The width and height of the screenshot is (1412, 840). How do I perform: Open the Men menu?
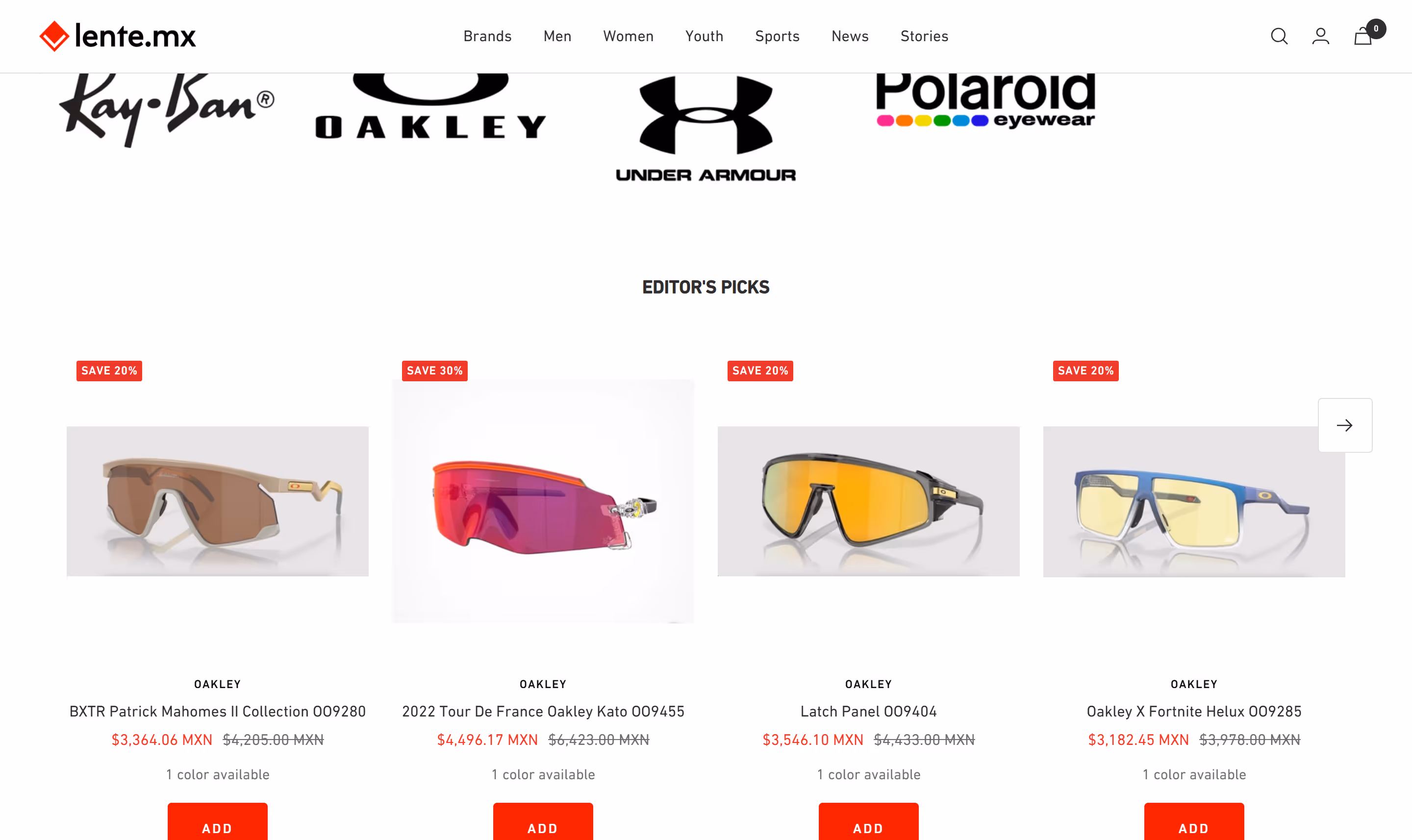557,36
